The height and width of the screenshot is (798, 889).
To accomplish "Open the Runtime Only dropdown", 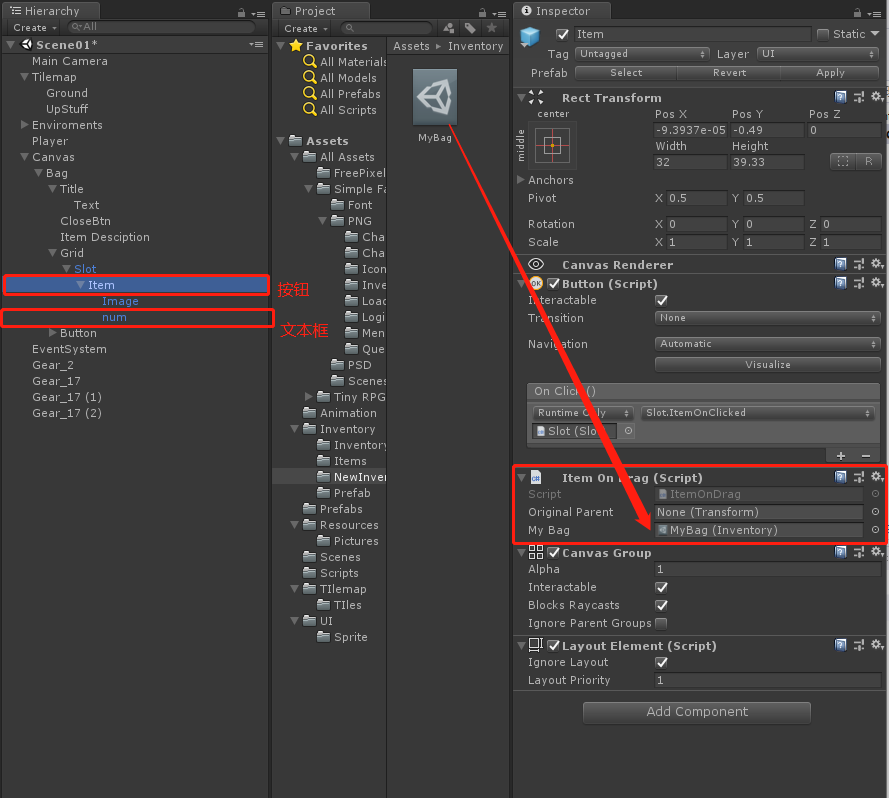I will [582, 413].
